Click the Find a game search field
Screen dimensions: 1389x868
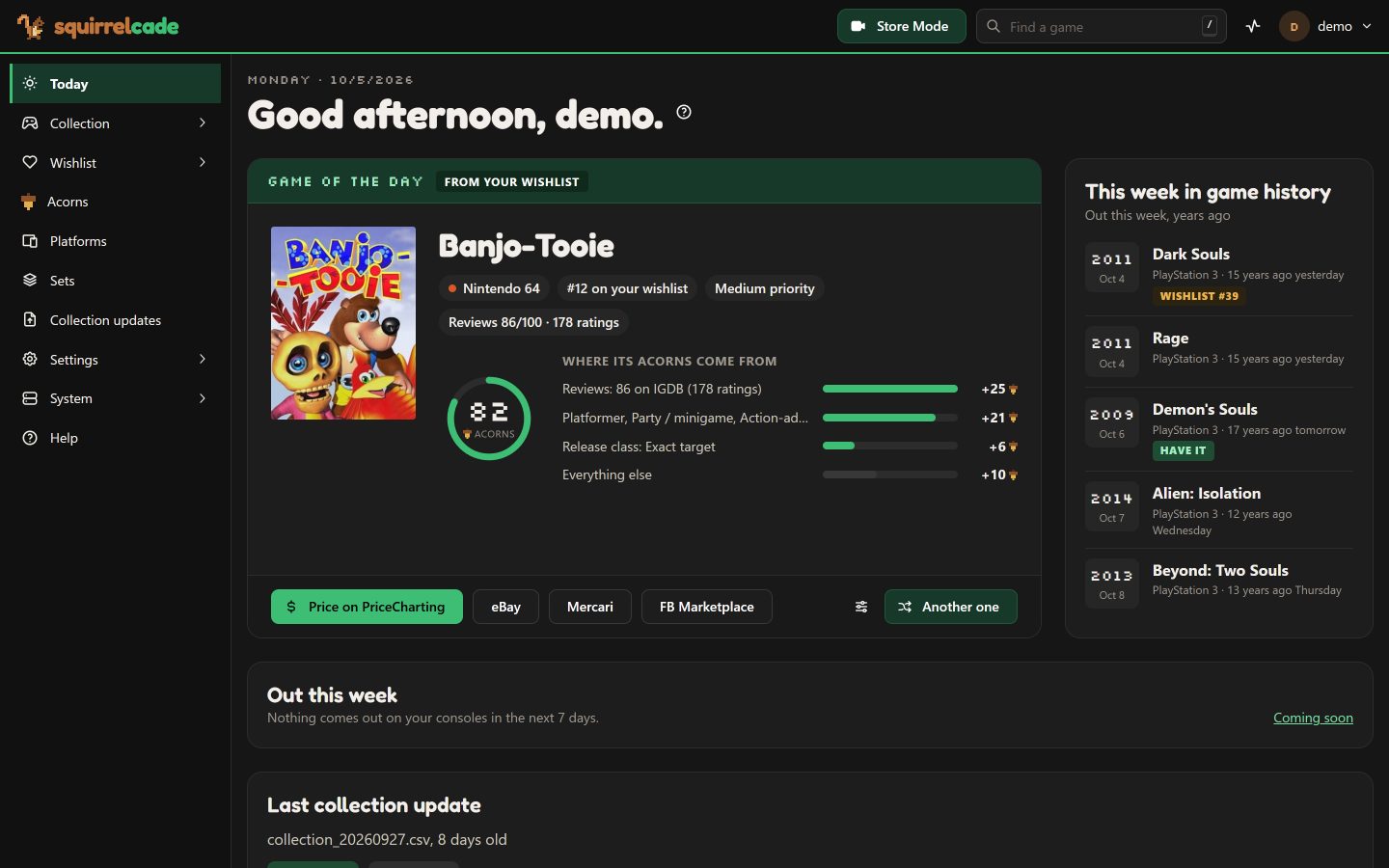click(1102, 26)
